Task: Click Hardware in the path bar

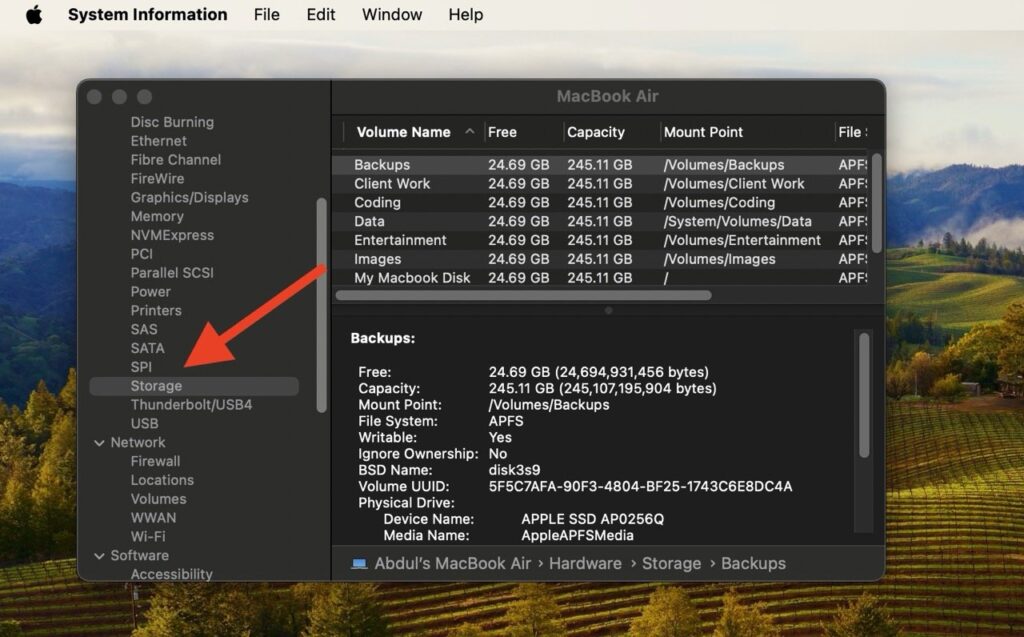Action: pos(585,564)
